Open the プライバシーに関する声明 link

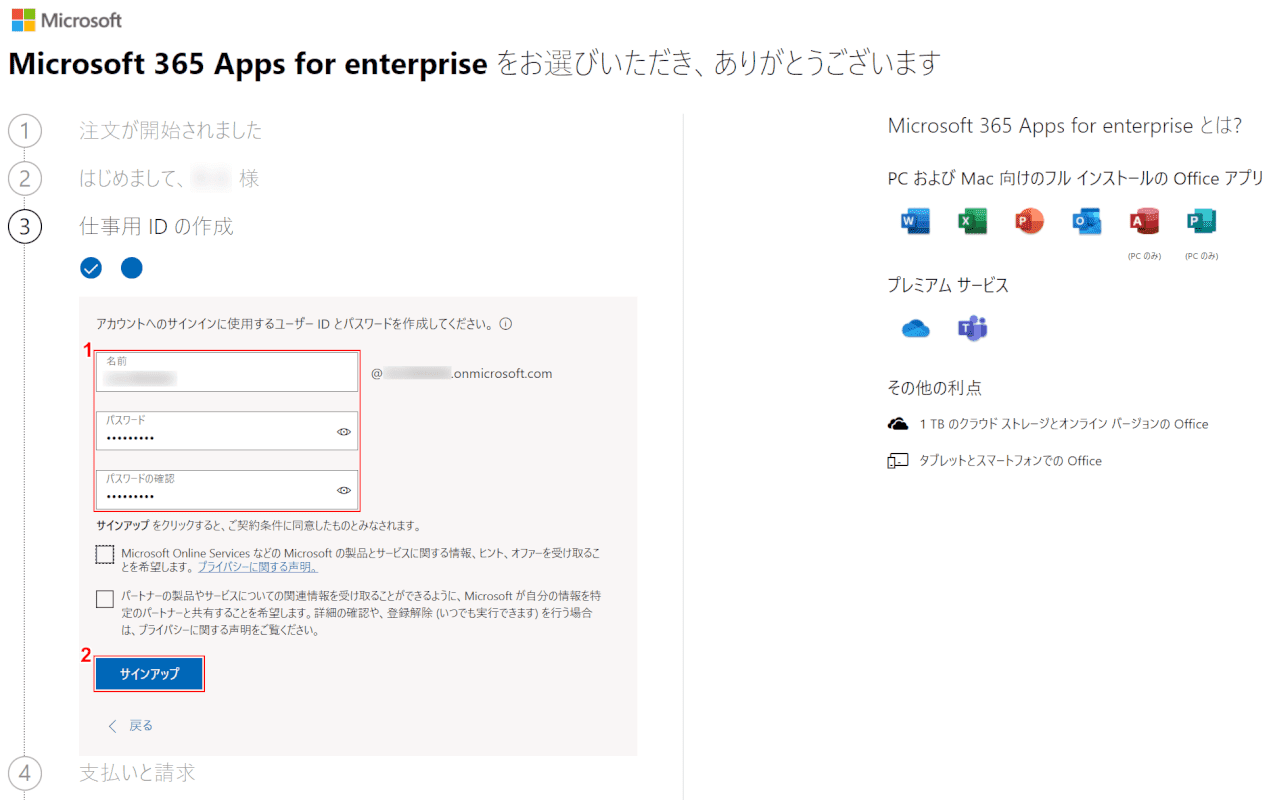coord(257,567)
